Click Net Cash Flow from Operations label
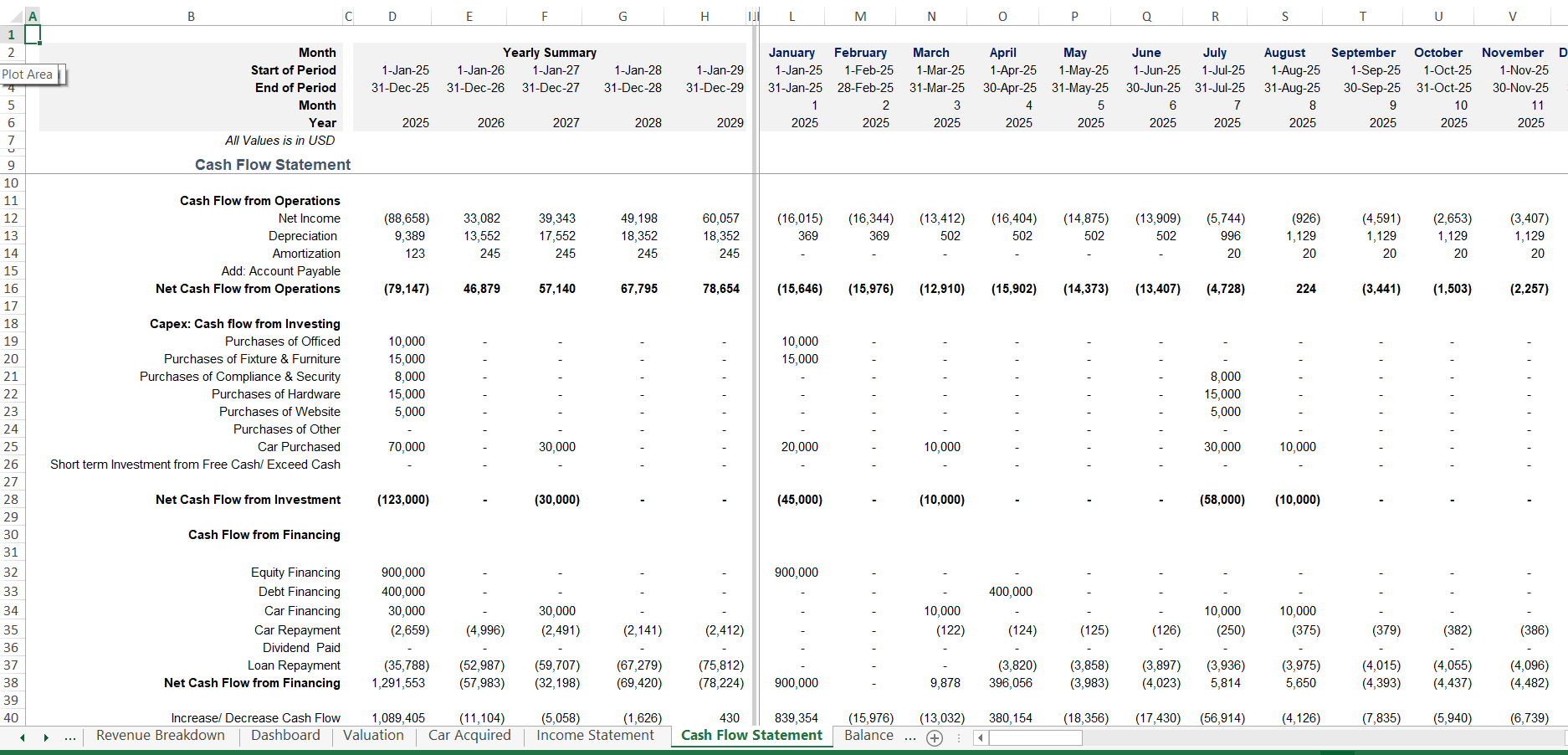The height and width of the screenshot is (755, 1568). tap(248, 289)
